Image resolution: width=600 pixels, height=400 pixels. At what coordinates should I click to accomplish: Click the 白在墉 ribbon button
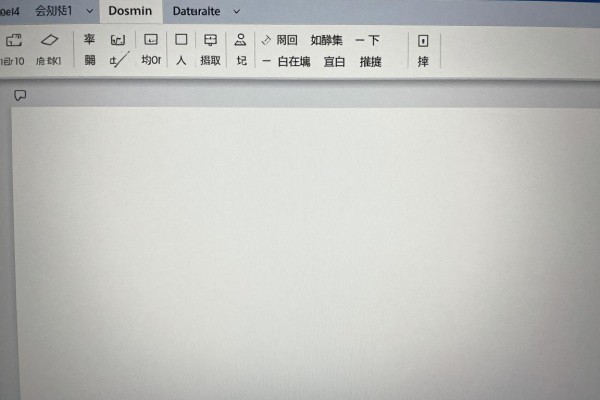[294, 61]
